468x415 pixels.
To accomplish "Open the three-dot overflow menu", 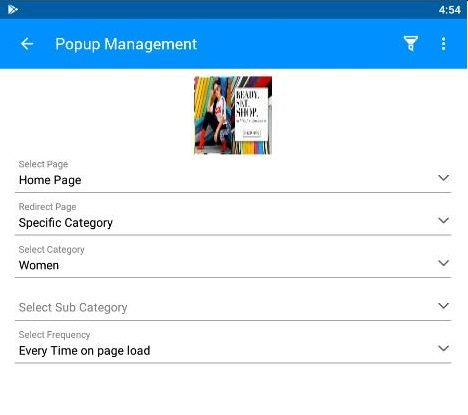I will click(x=443, y=44).
